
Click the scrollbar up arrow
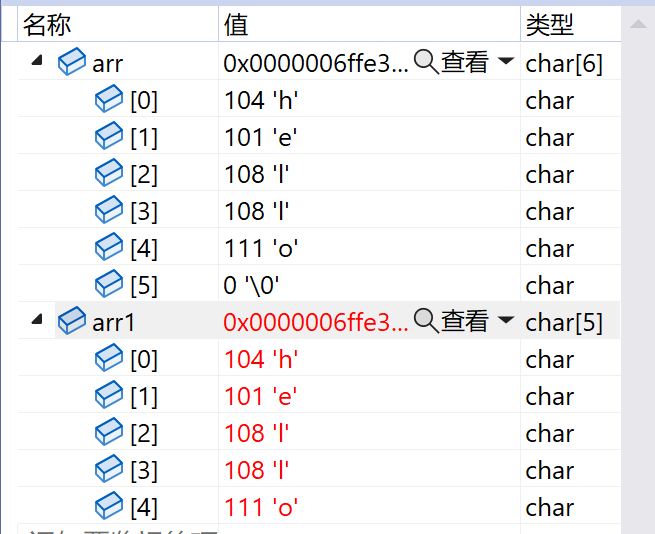(638, 23)
